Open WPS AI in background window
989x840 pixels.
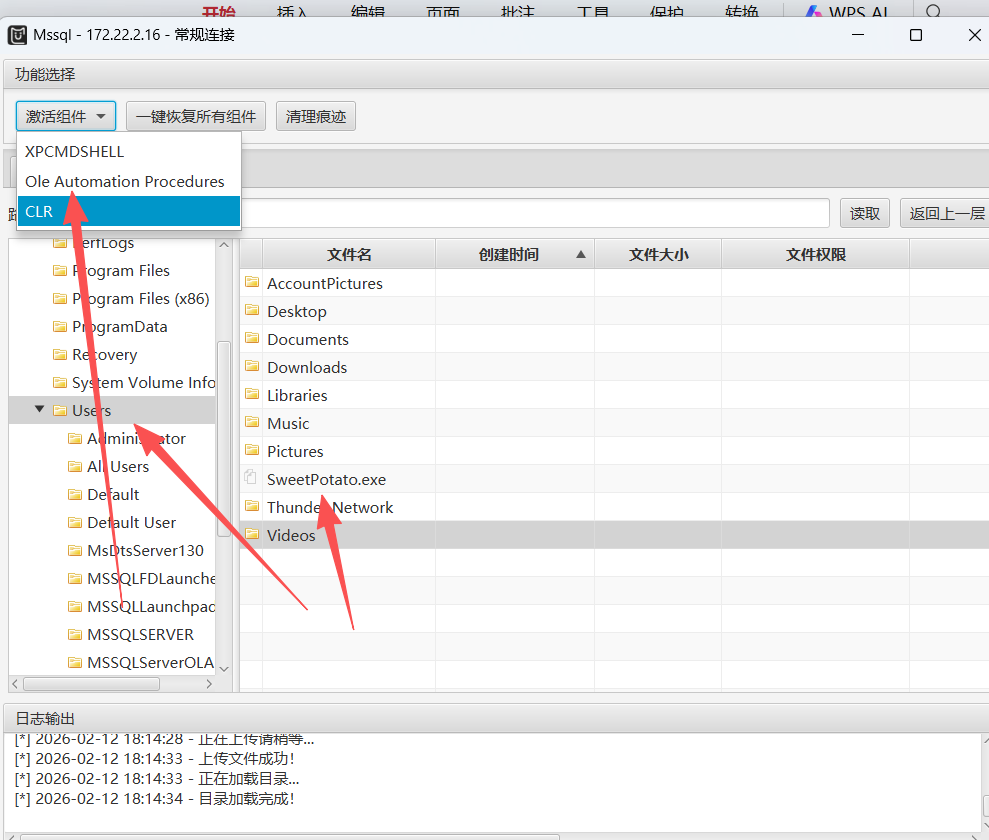848,12
